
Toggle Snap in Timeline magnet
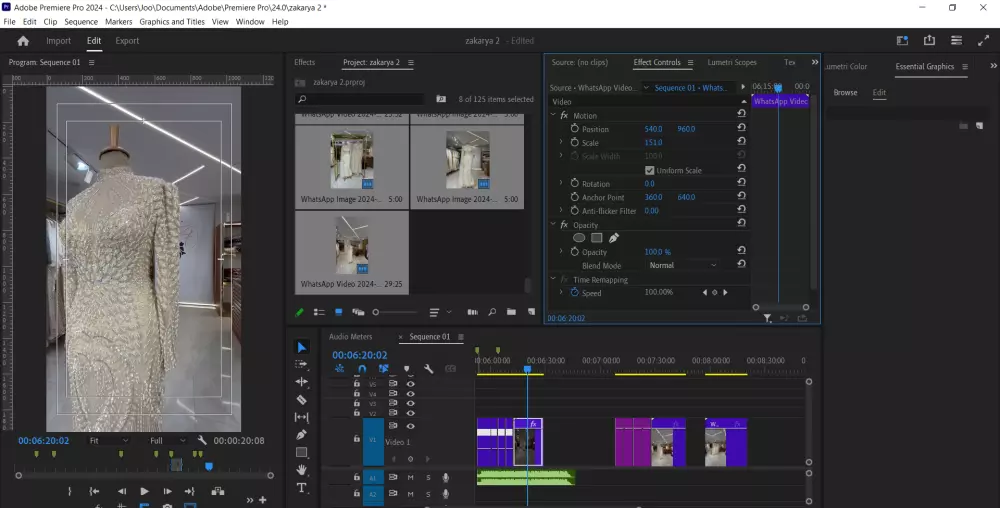pyautogui.click(x=362, y=369)
